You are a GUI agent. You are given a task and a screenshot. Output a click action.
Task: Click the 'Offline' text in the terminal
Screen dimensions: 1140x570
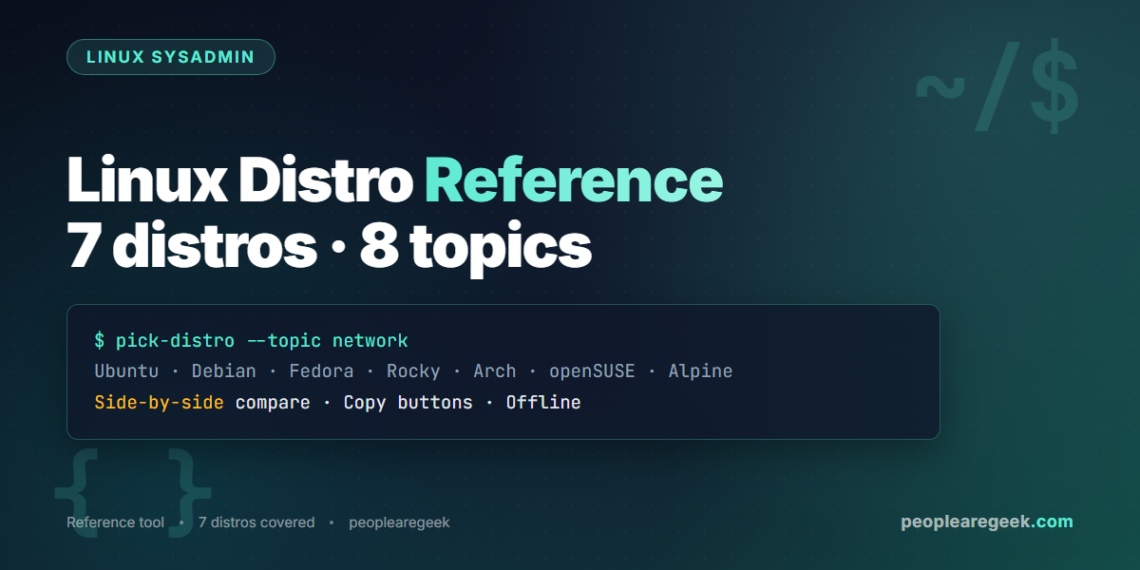coord(543,403)
